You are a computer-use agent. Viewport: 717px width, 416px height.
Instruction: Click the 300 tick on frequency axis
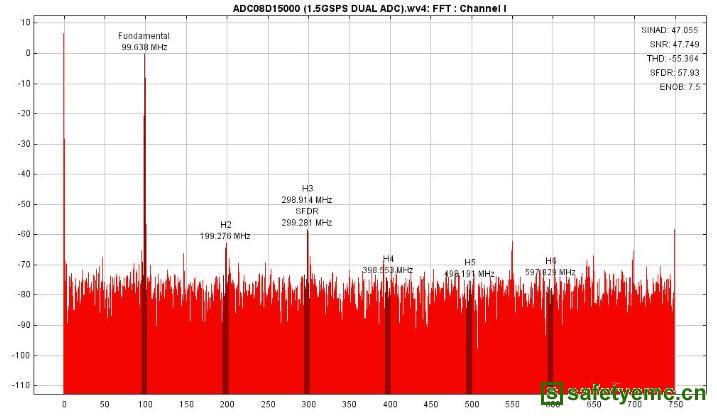(x=308, y=404)
